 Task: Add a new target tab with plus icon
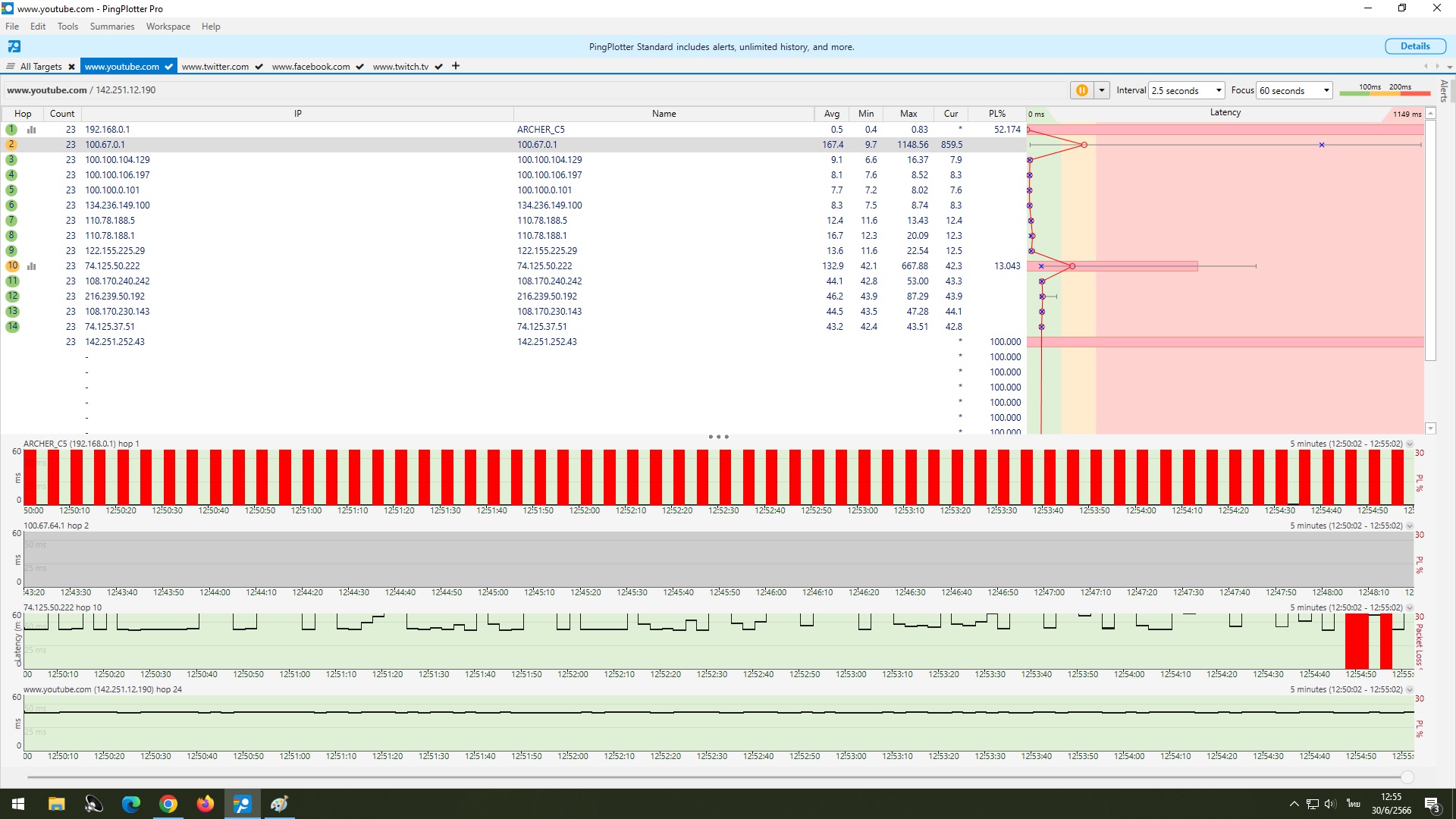(x=456, y=66)
